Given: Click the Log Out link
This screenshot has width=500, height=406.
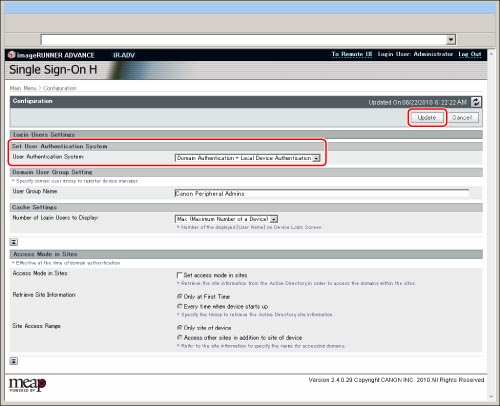Looking at the screenshot, I should click(x=470, y=54).
